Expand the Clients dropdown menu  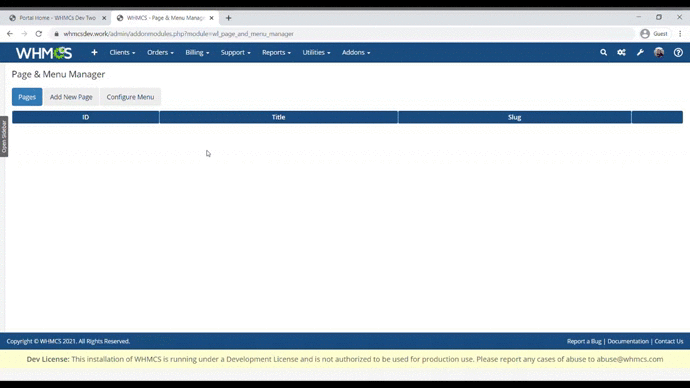[x=122, y=52]
